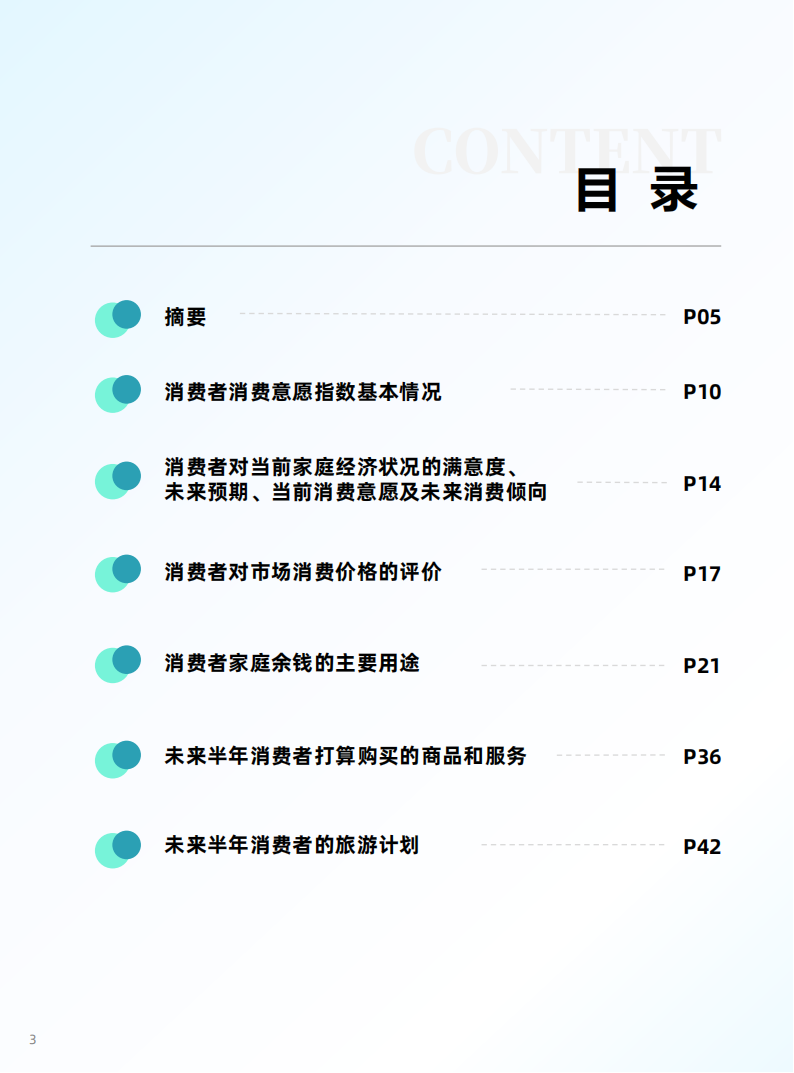Click the bullet icon beside 未来半年消费者的旅游计划
794x1073 pixels.
(x=117, y=848)
